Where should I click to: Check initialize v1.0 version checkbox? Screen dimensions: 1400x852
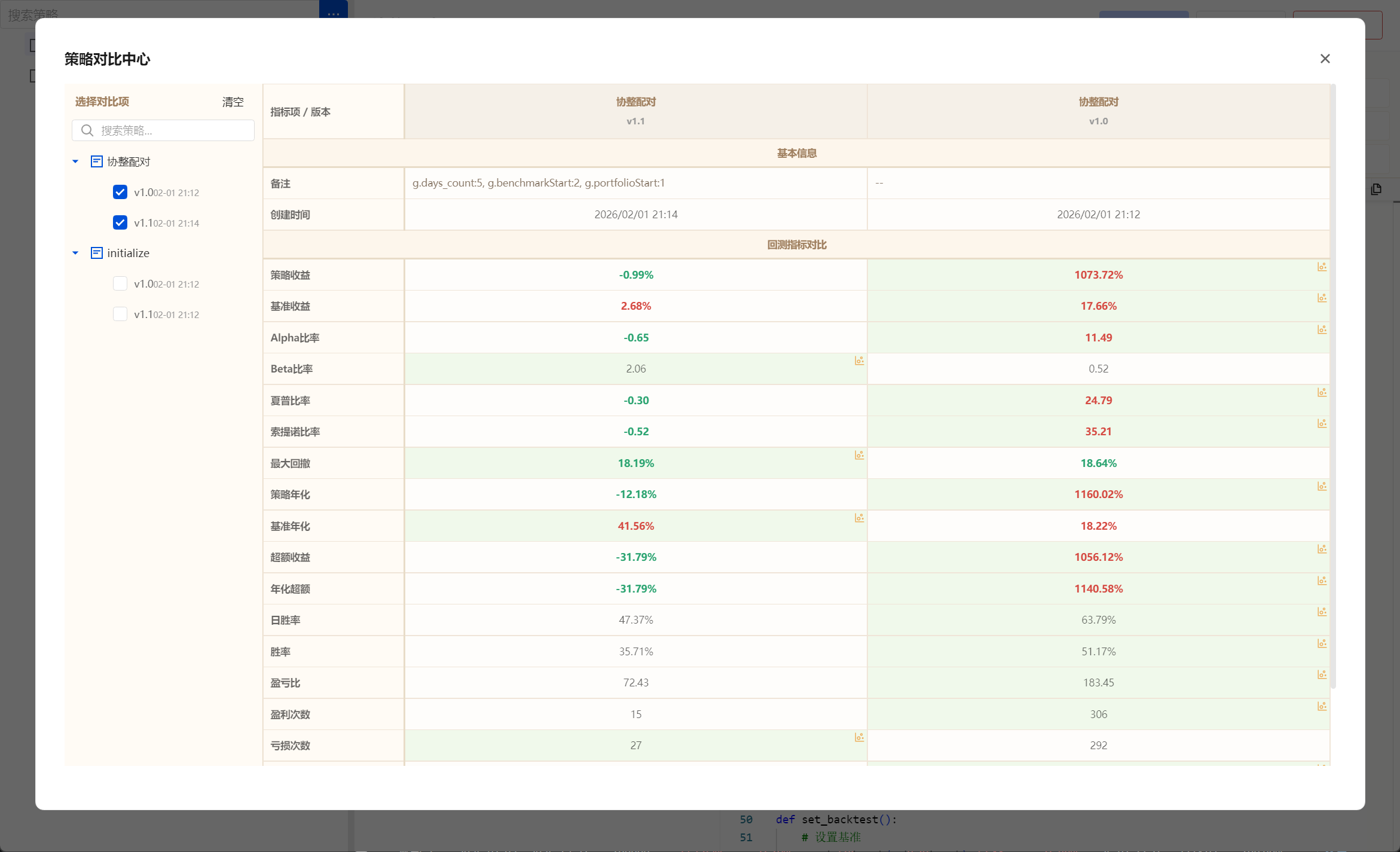point(120,283)
